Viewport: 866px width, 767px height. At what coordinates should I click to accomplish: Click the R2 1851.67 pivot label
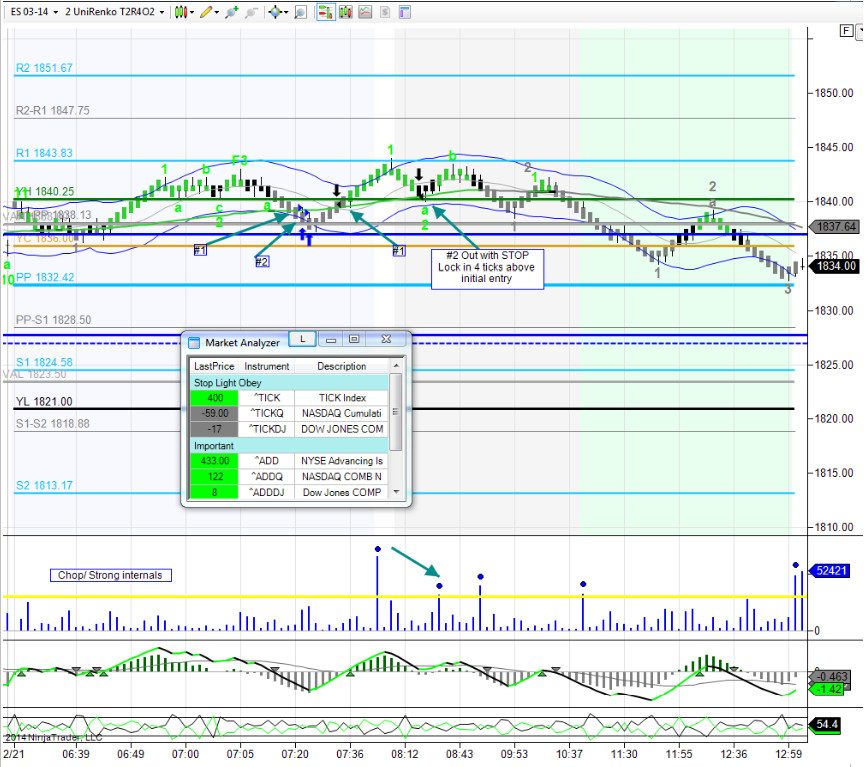tap(44, 68)
